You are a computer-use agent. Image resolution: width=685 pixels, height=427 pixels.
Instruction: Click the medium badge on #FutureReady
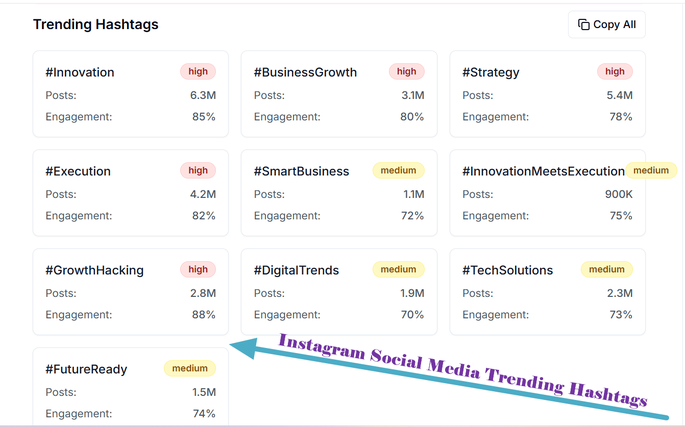(190, 369)
